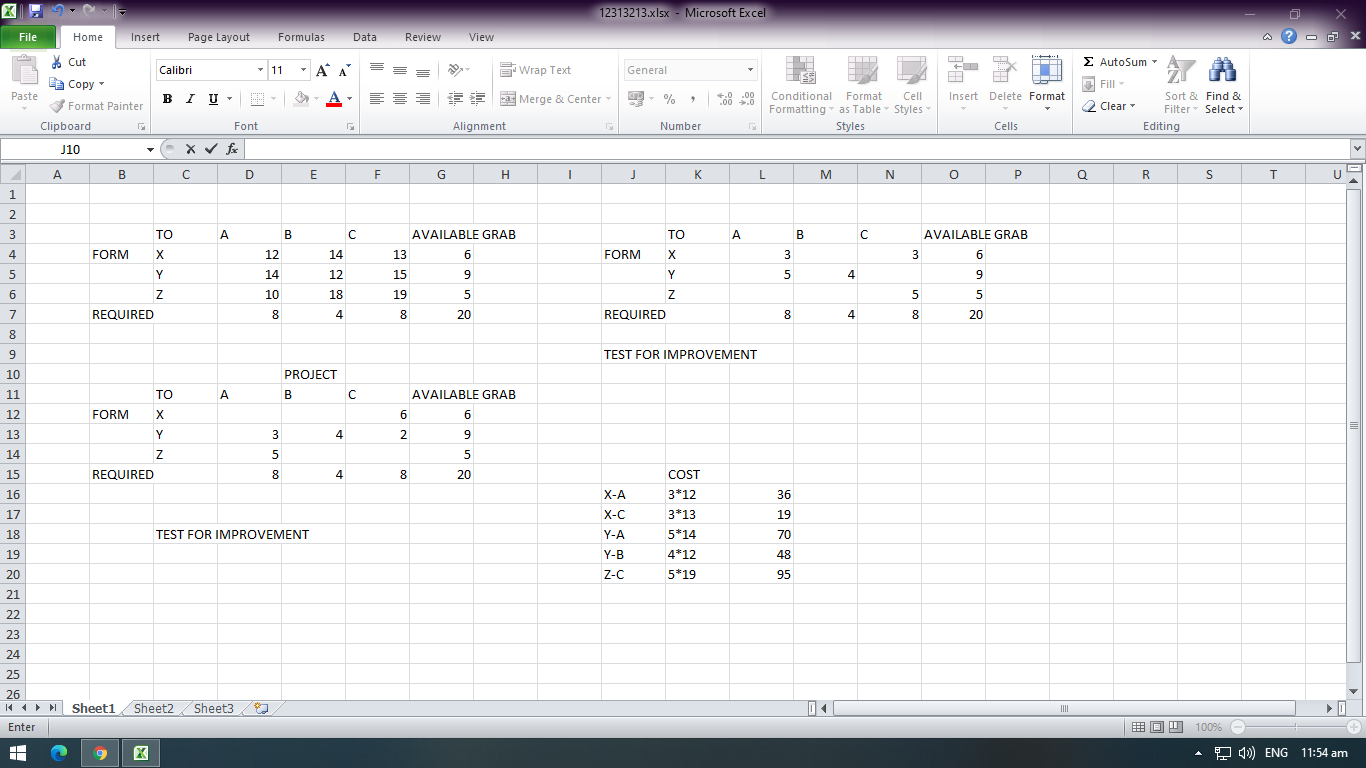Open the Fill Color dropdown arrow
1366x768 pixels.
316,99
